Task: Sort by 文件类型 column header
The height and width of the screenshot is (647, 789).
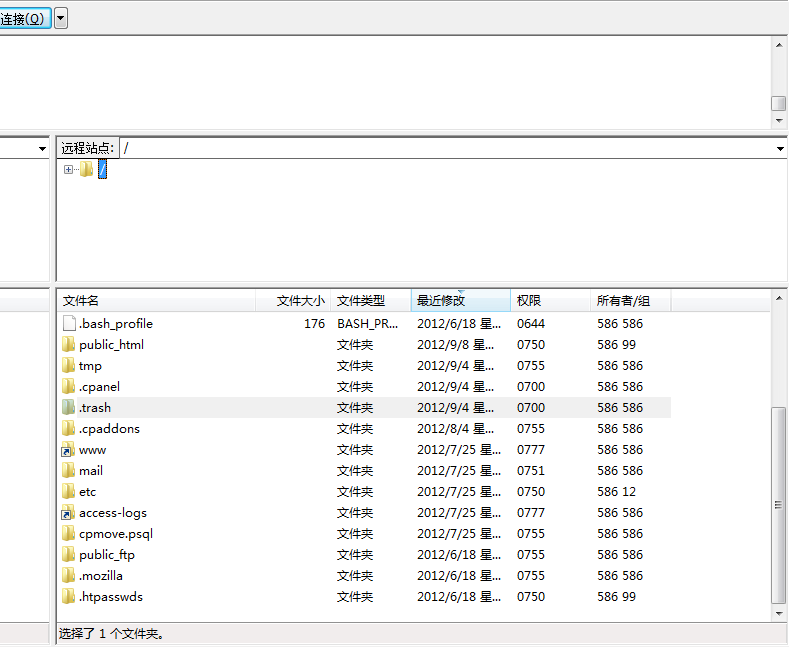Action: click(x=371, y=301)
